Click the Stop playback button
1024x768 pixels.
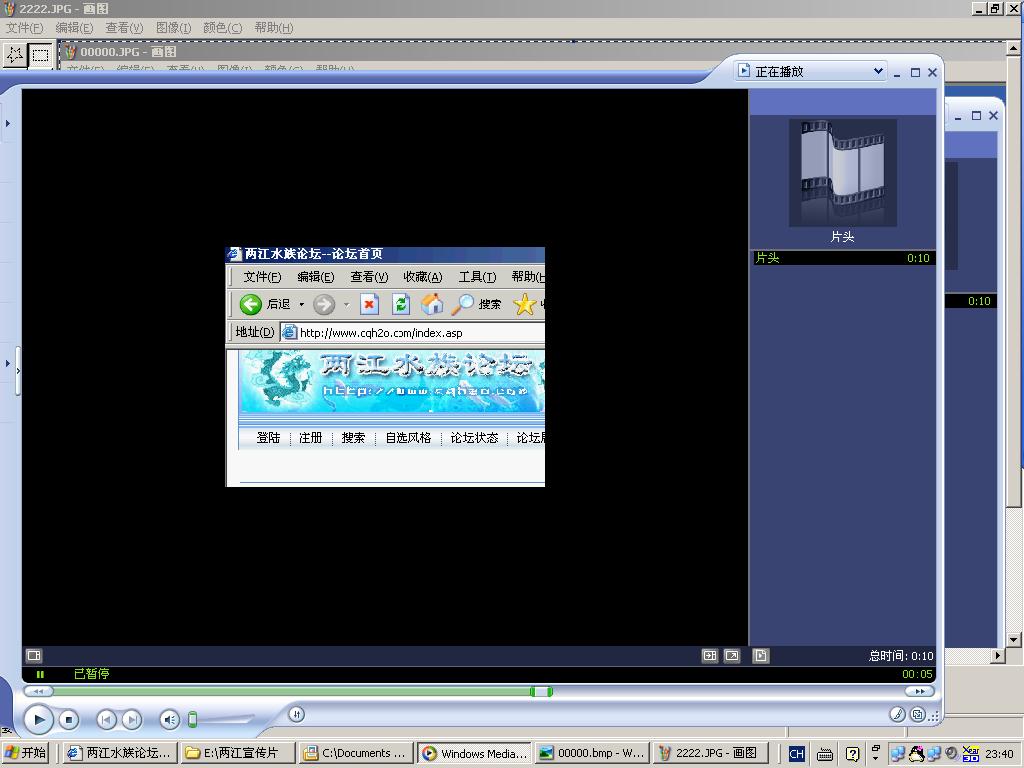point(68,719)
